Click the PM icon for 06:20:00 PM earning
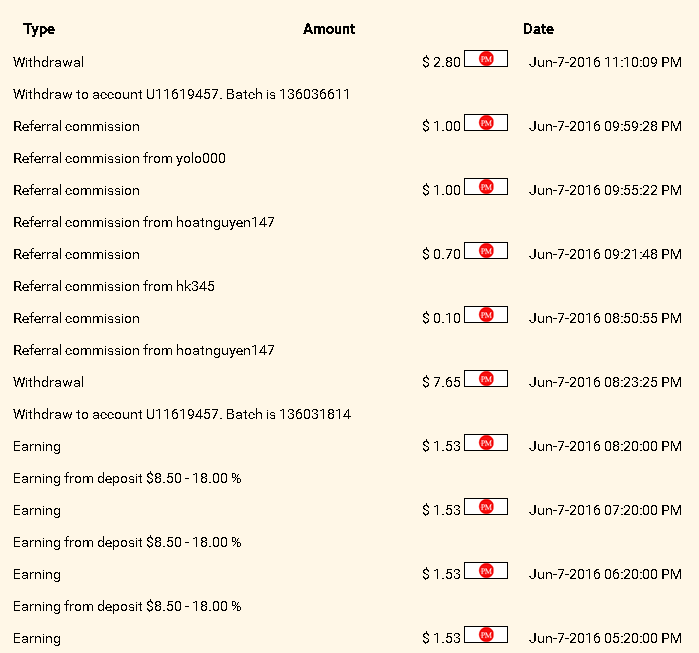Screen dimensions: 699x653 click(x=486, y=571)
